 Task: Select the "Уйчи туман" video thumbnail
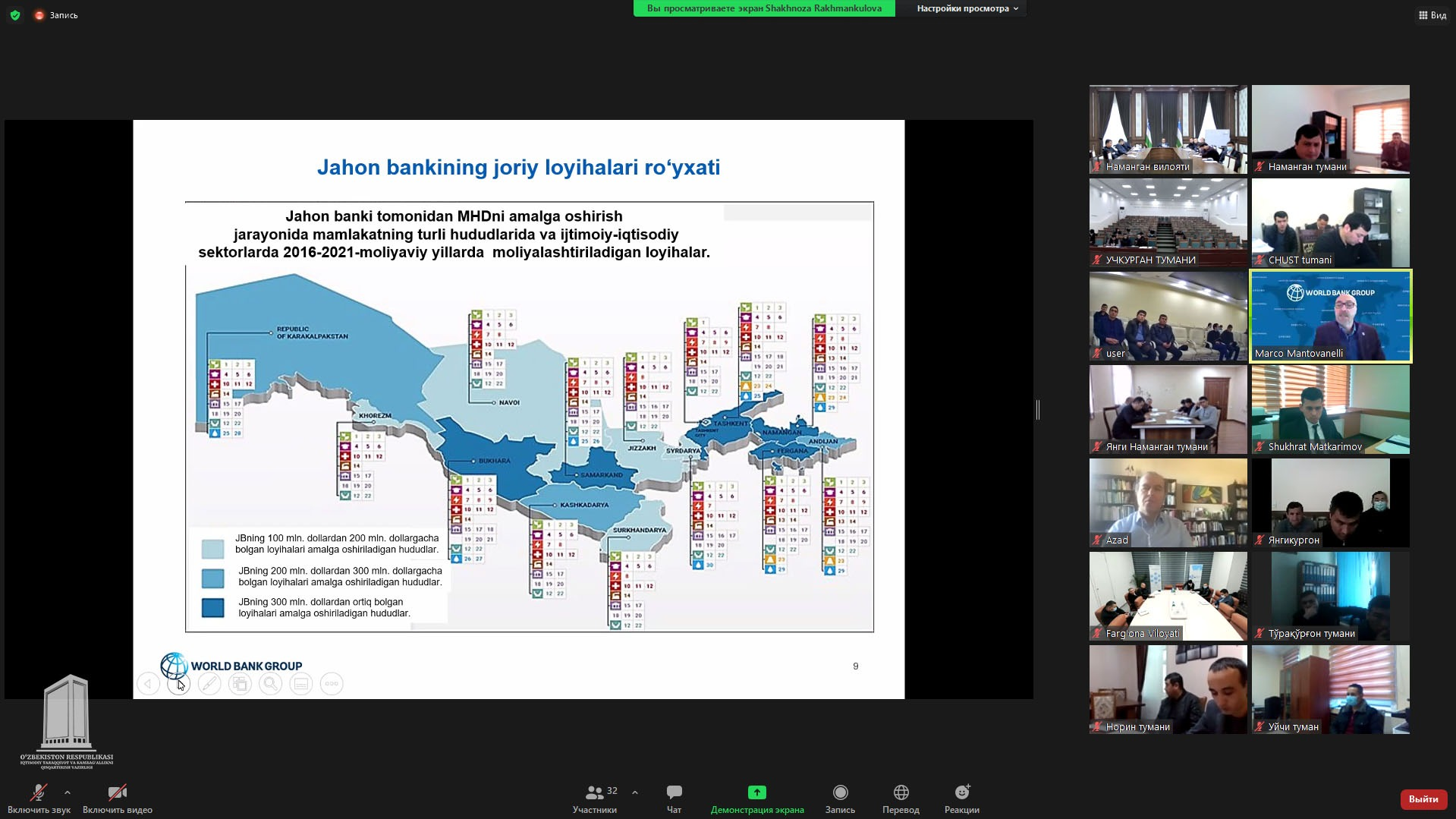point(1331,689)
